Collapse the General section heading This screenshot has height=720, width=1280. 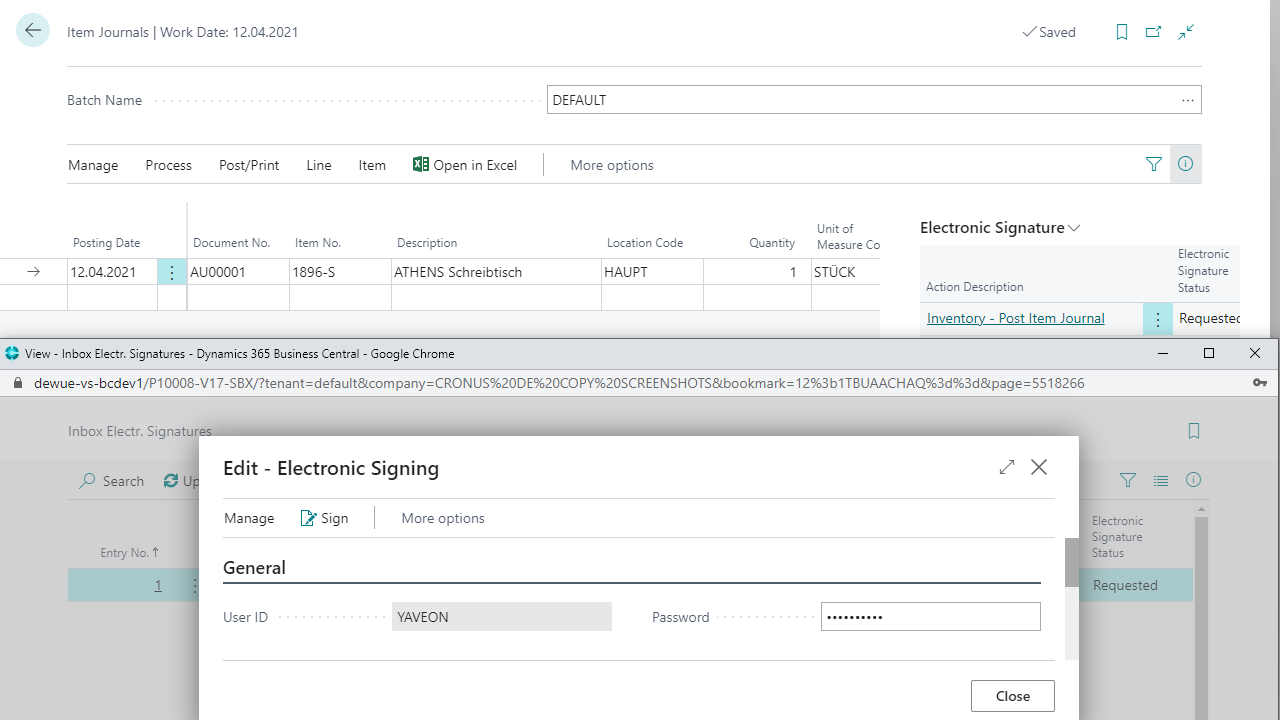click(254, 567)
